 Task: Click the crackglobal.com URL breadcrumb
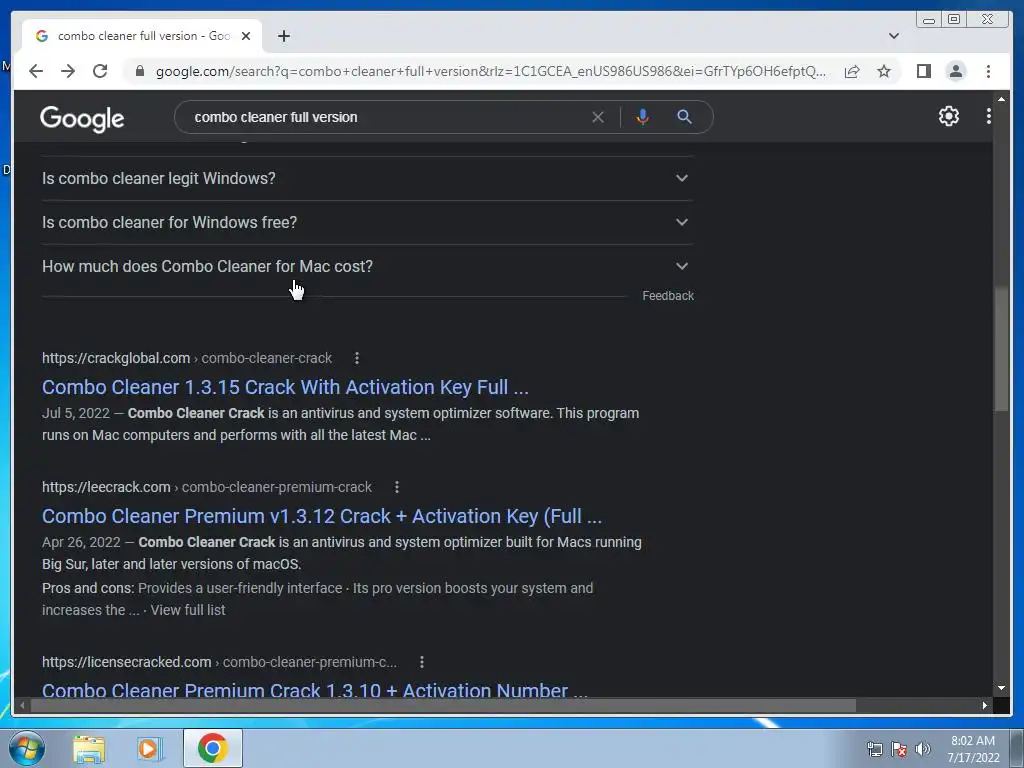(x=187, y=358)
